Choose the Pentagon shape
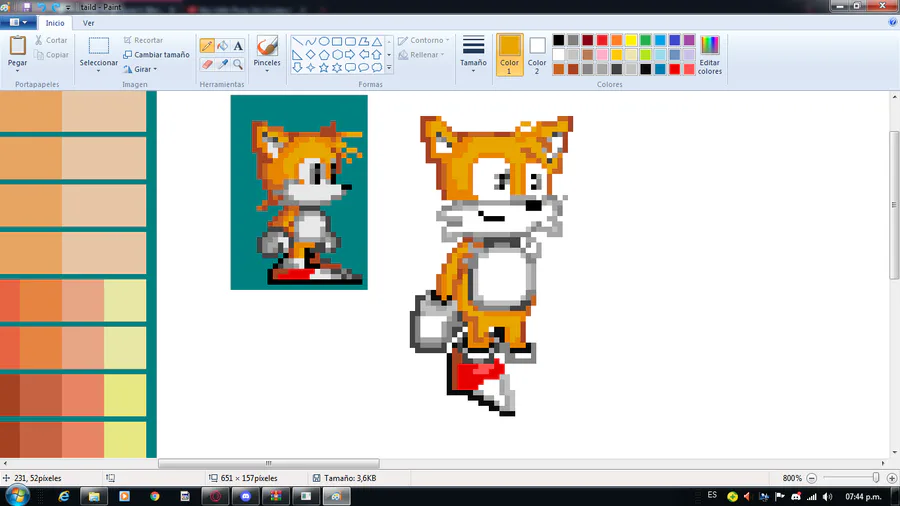Screen dimensions: 900x506 click(x=324, y=55)
